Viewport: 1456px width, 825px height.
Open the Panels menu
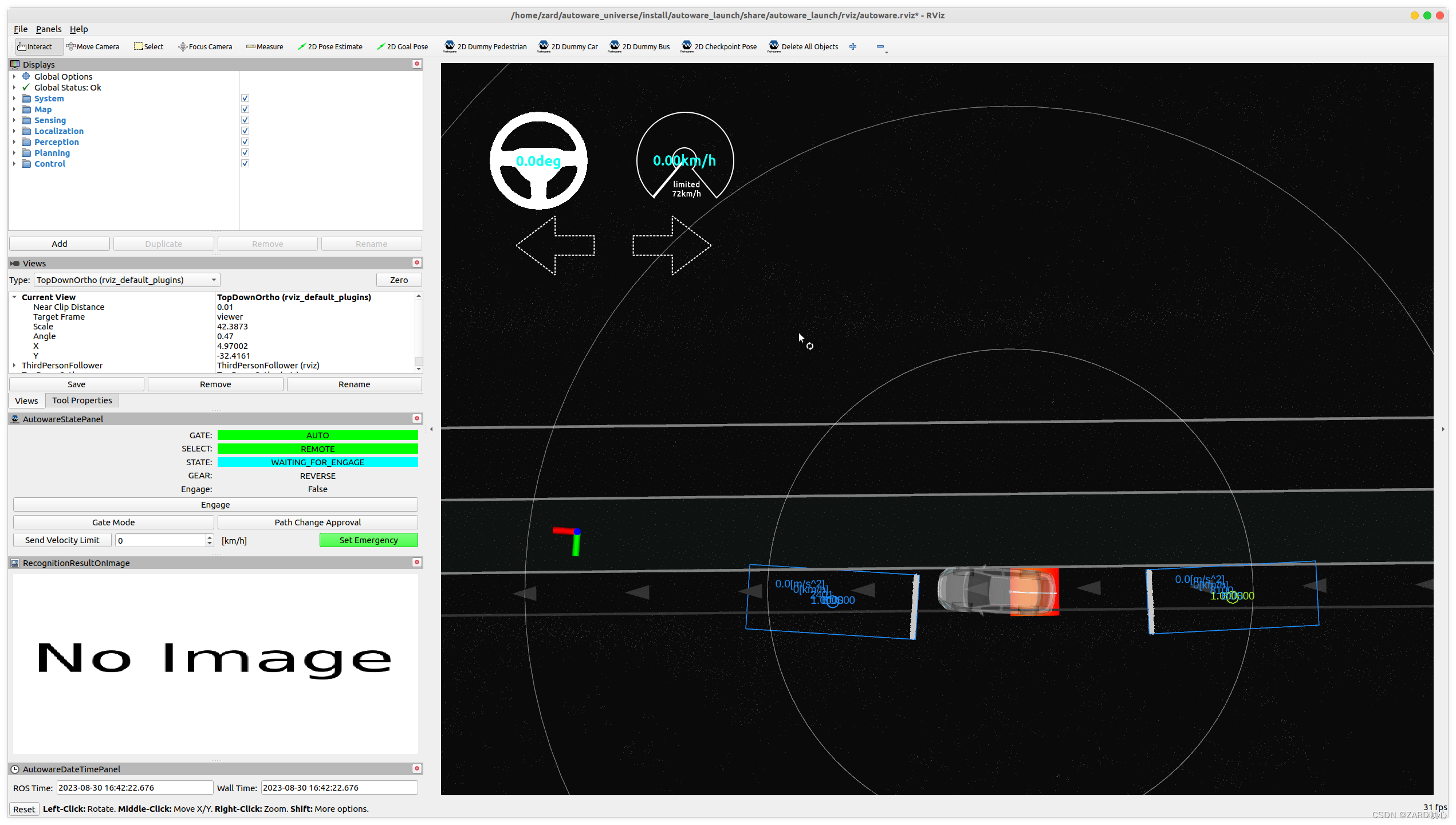(x=48, y=29)
